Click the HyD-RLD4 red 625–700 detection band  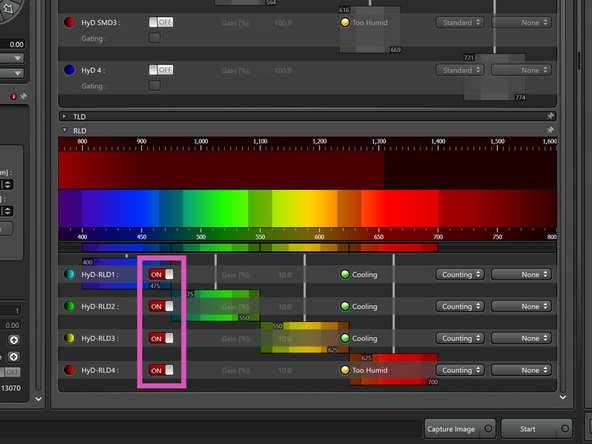click(x=394, y=370)
